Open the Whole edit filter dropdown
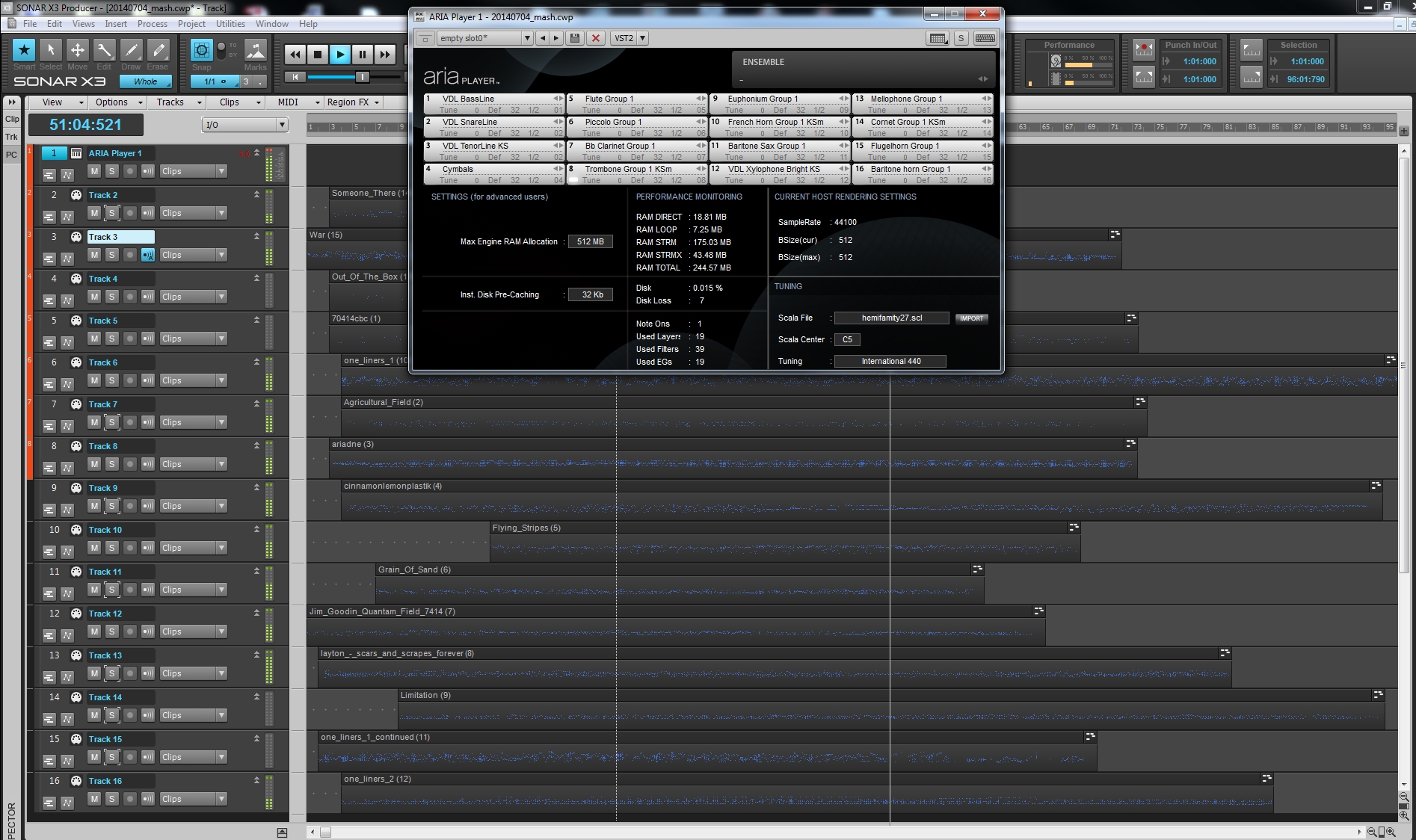Viewport: 1416px width, 840px height. (147, 81)
